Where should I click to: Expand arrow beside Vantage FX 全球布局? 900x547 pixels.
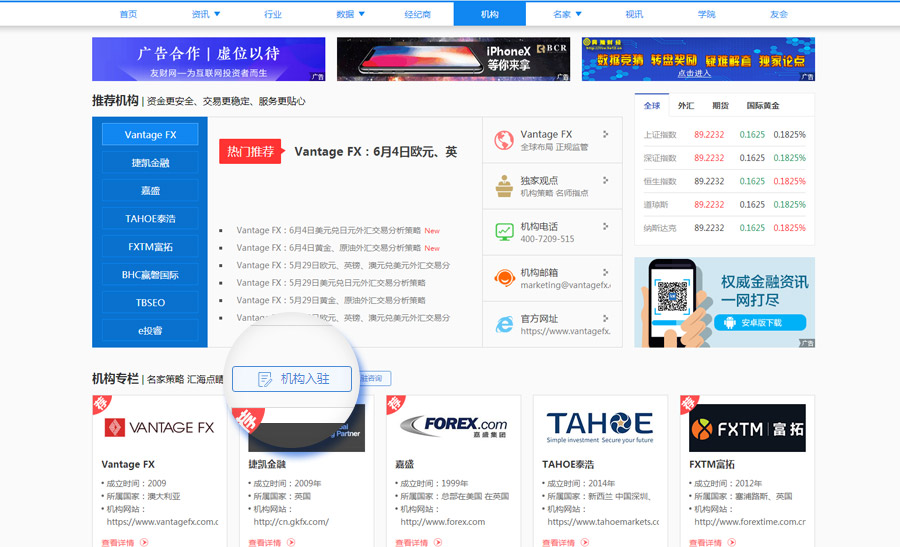coord(605,134)
